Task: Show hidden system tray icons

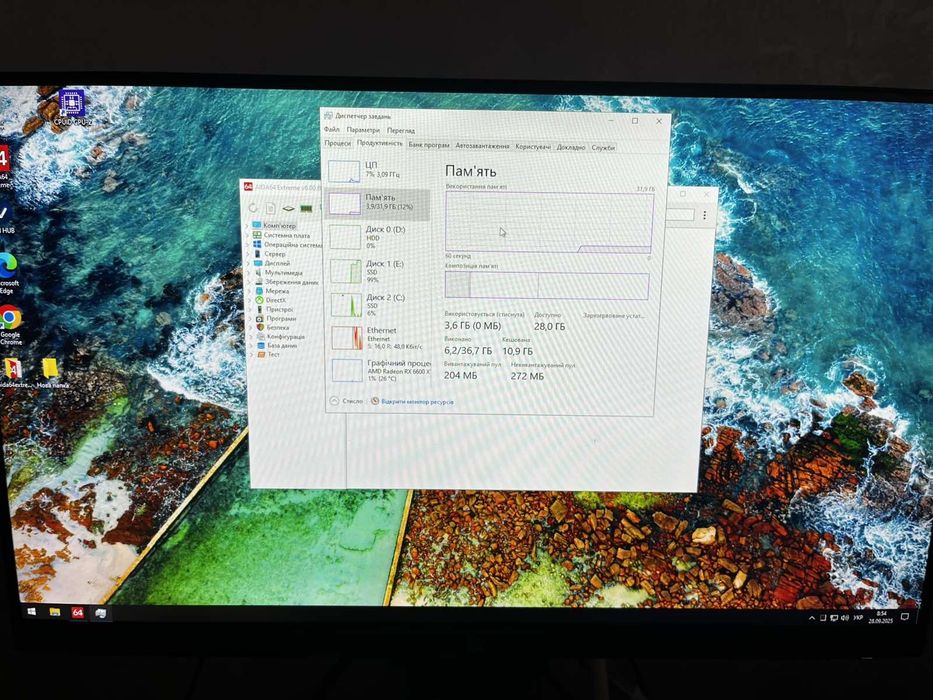Action: [x=812, y=618]
